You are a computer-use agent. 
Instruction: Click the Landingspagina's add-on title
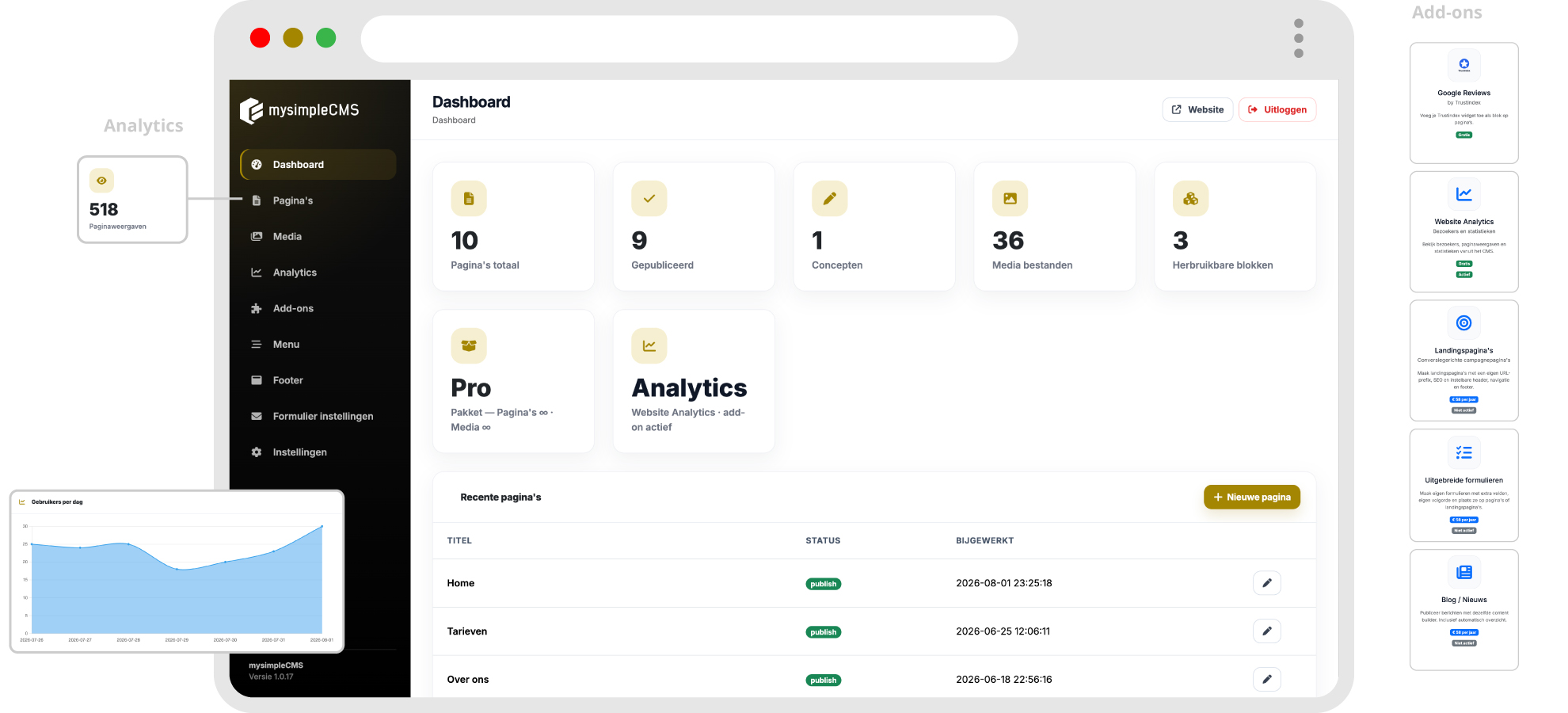click(x=1464, y=350)
